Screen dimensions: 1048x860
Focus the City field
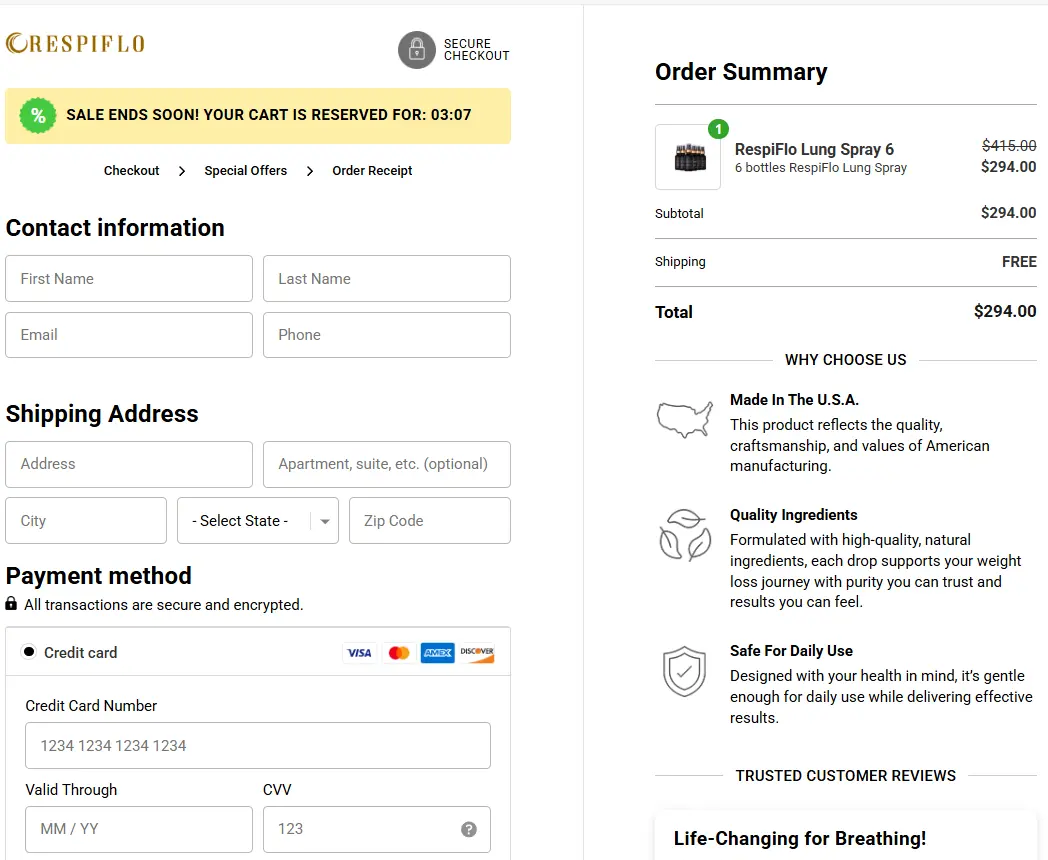(86, 521)
